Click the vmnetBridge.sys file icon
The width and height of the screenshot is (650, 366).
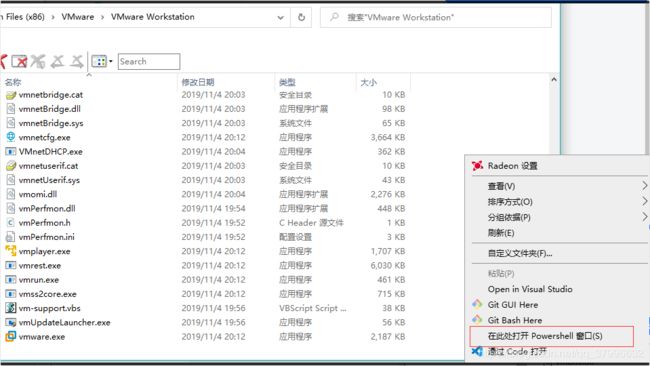click(x=11, y=123)
